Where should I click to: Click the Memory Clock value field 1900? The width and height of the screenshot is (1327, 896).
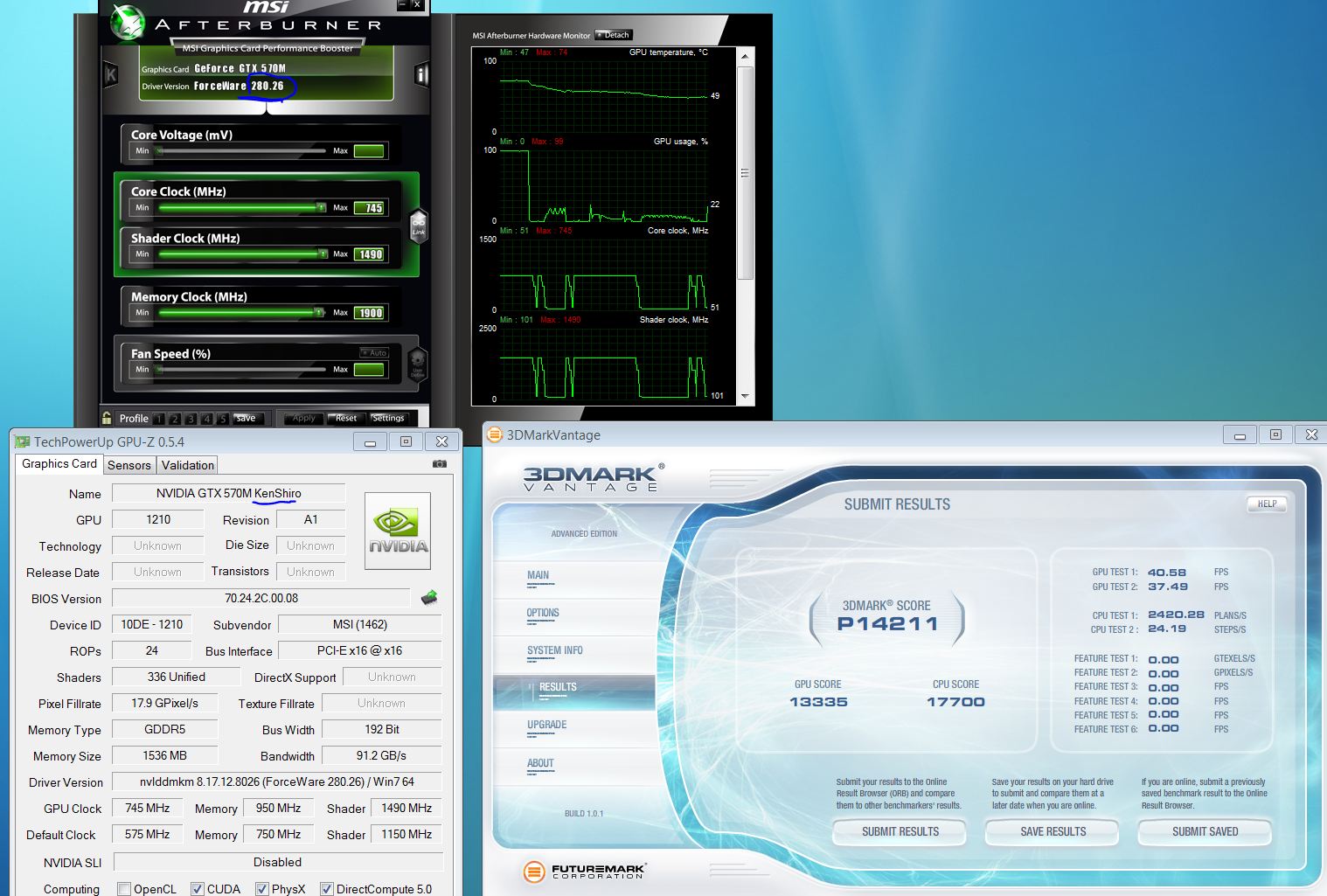tap(369, 313)
